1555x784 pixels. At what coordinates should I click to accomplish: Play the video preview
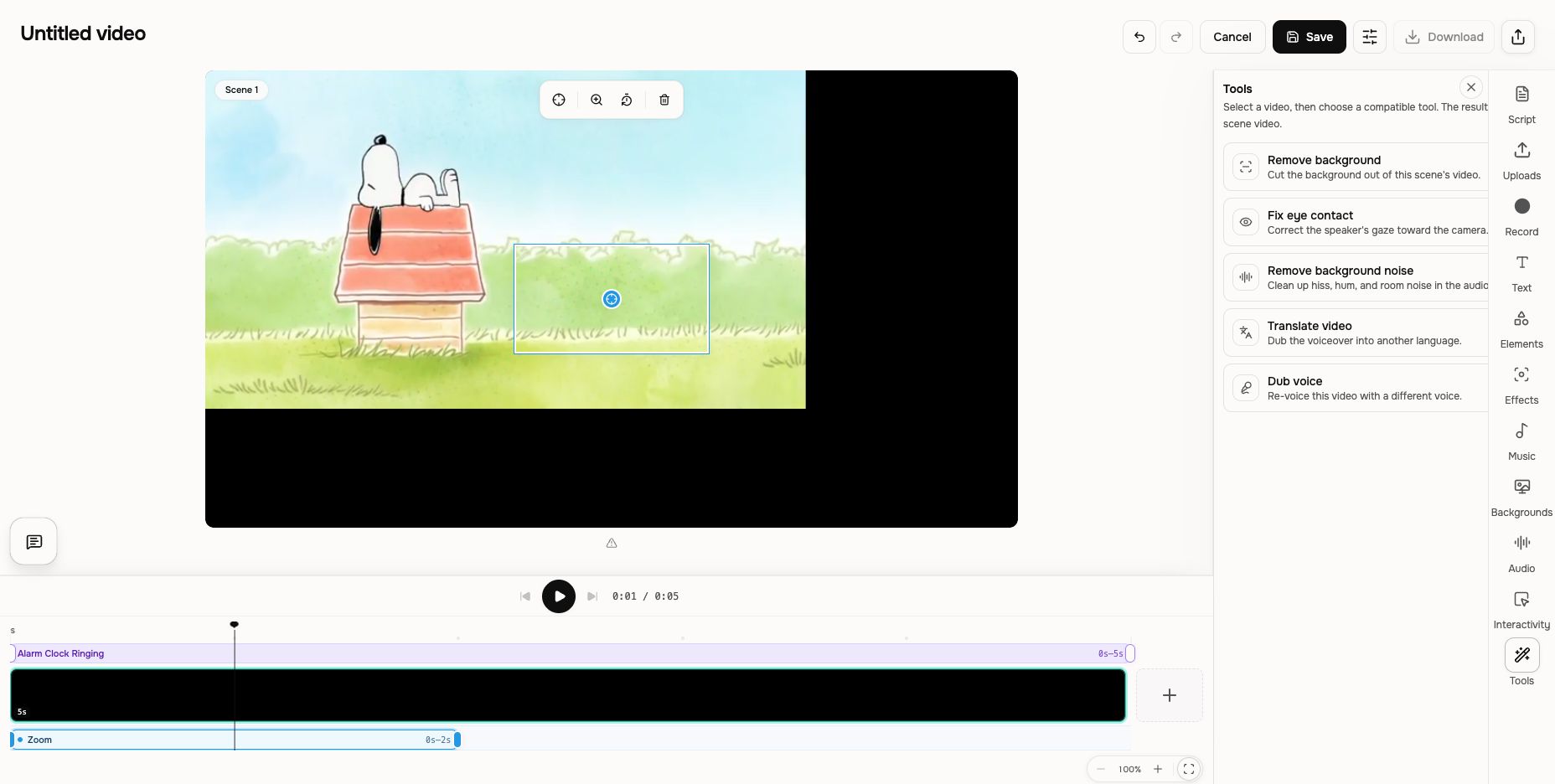pyautogui.click(x=559, y=596)
